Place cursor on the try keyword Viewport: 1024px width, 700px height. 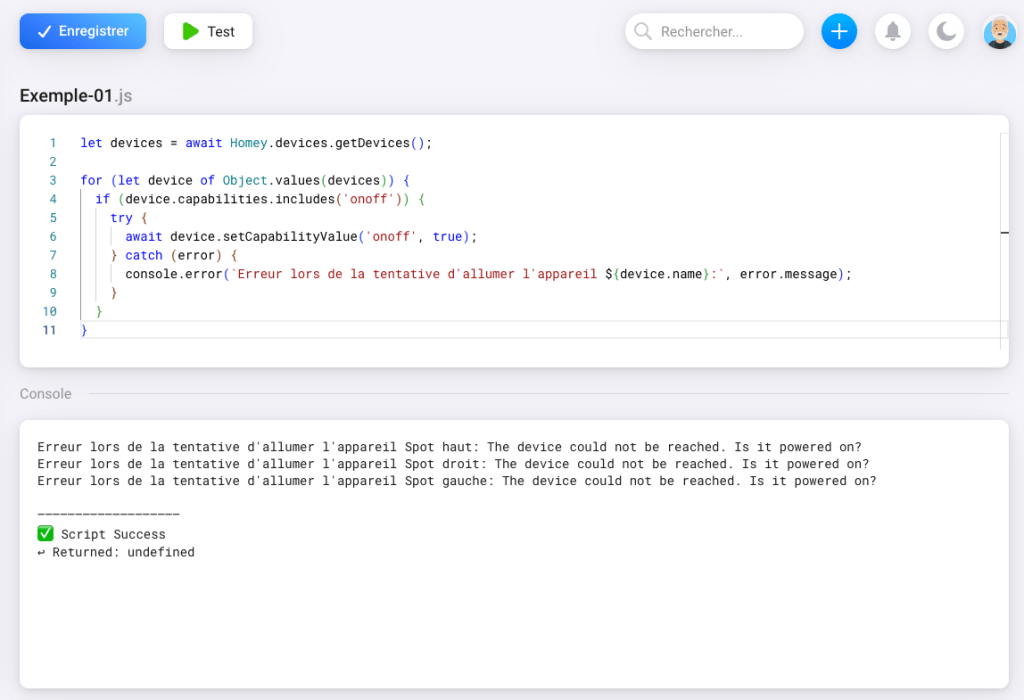coord(121,218)
